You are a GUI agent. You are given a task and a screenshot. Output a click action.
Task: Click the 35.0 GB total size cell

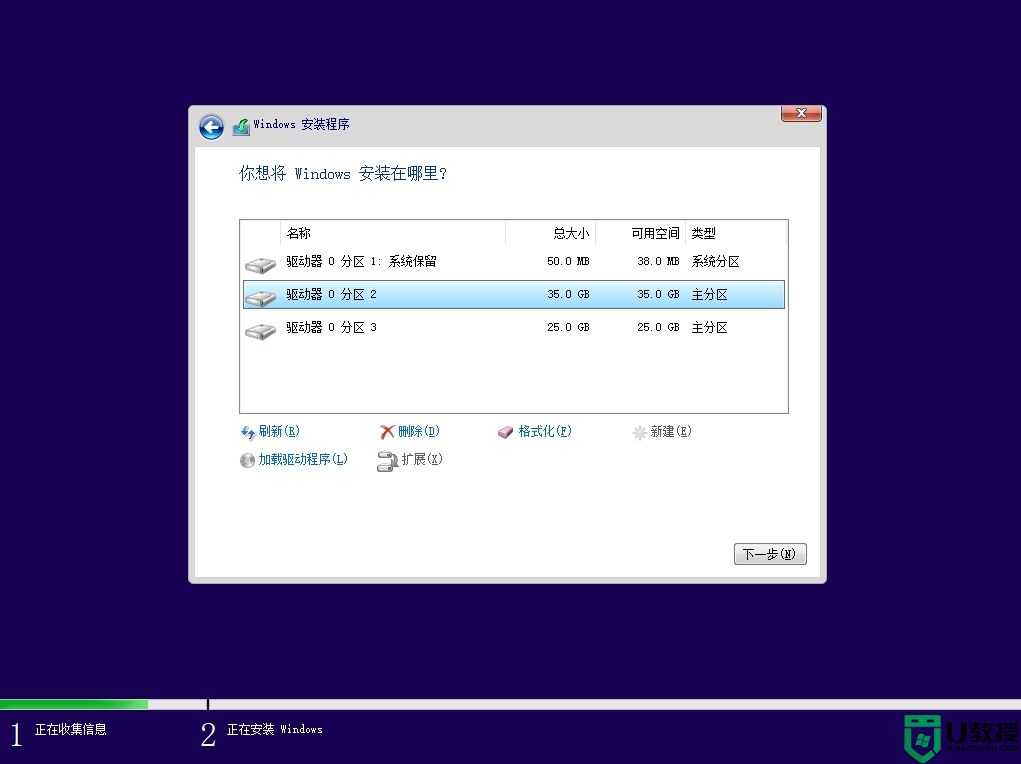click(568, 294)
